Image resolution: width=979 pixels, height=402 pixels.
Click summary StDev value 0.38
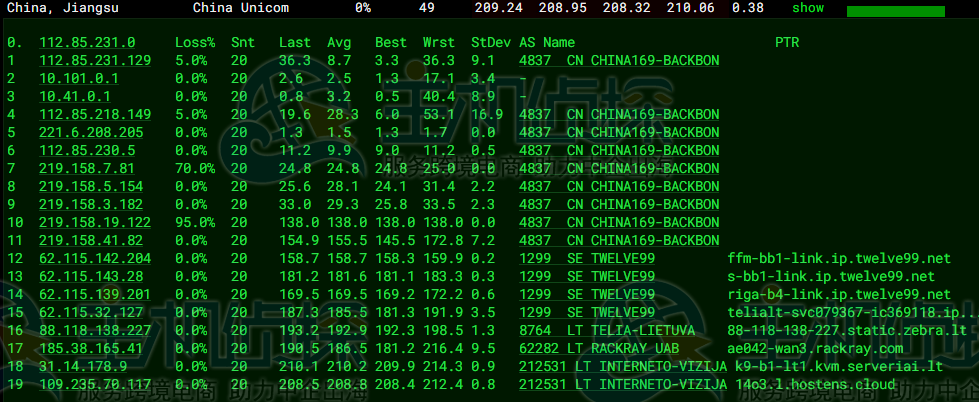(x=747, y=8)
